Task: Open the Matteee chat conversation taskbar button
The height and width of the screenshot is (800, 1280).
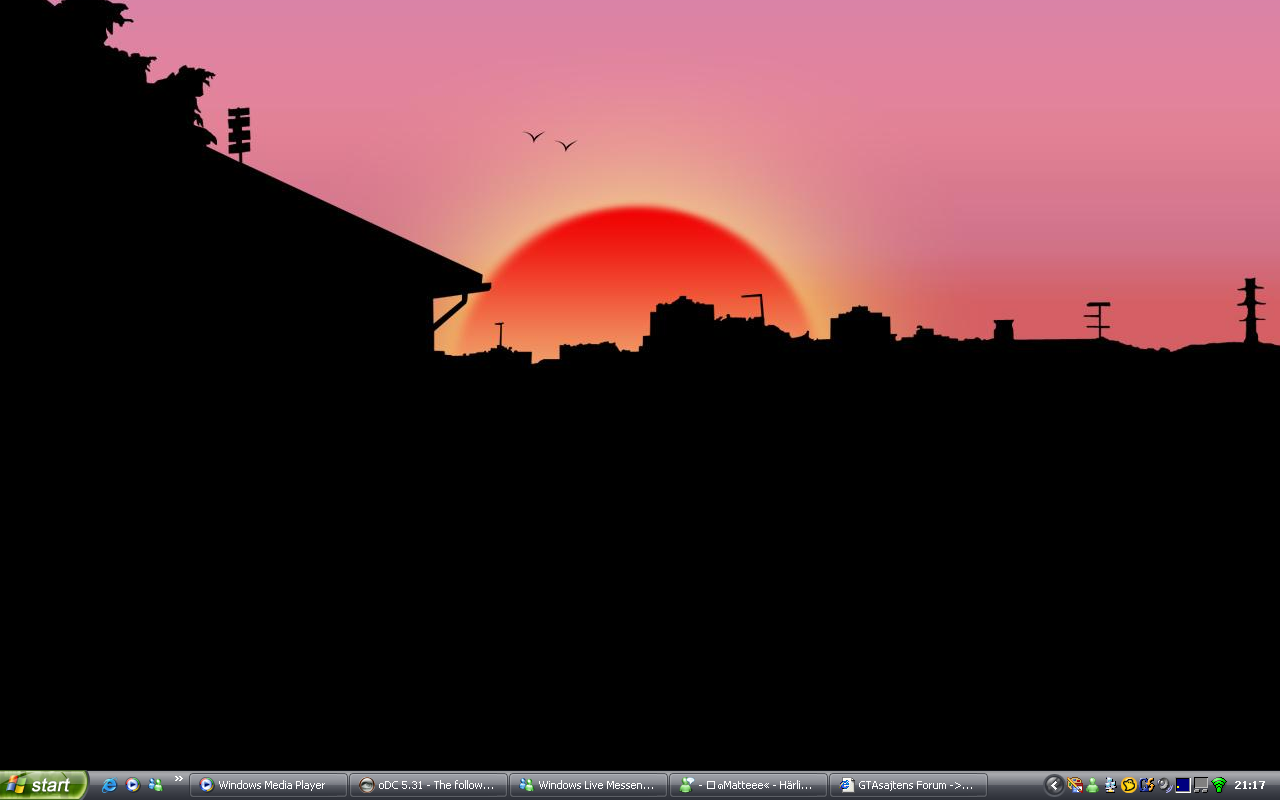Action: [x=748, y=785]
